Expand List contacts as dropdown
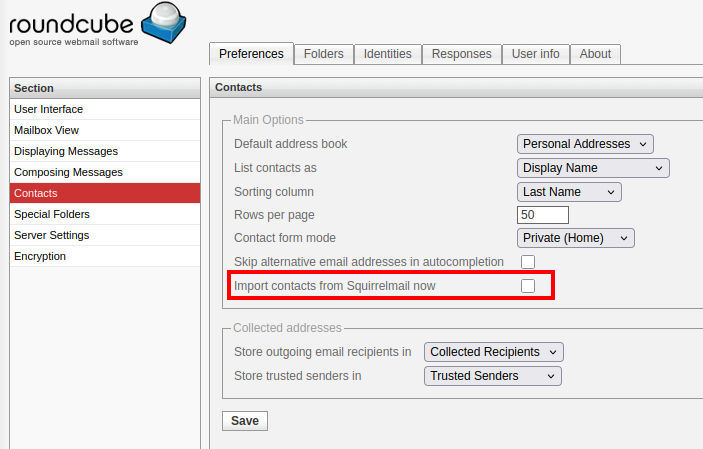The width and height of the screenshot is (703, 449). pos(592,168)
